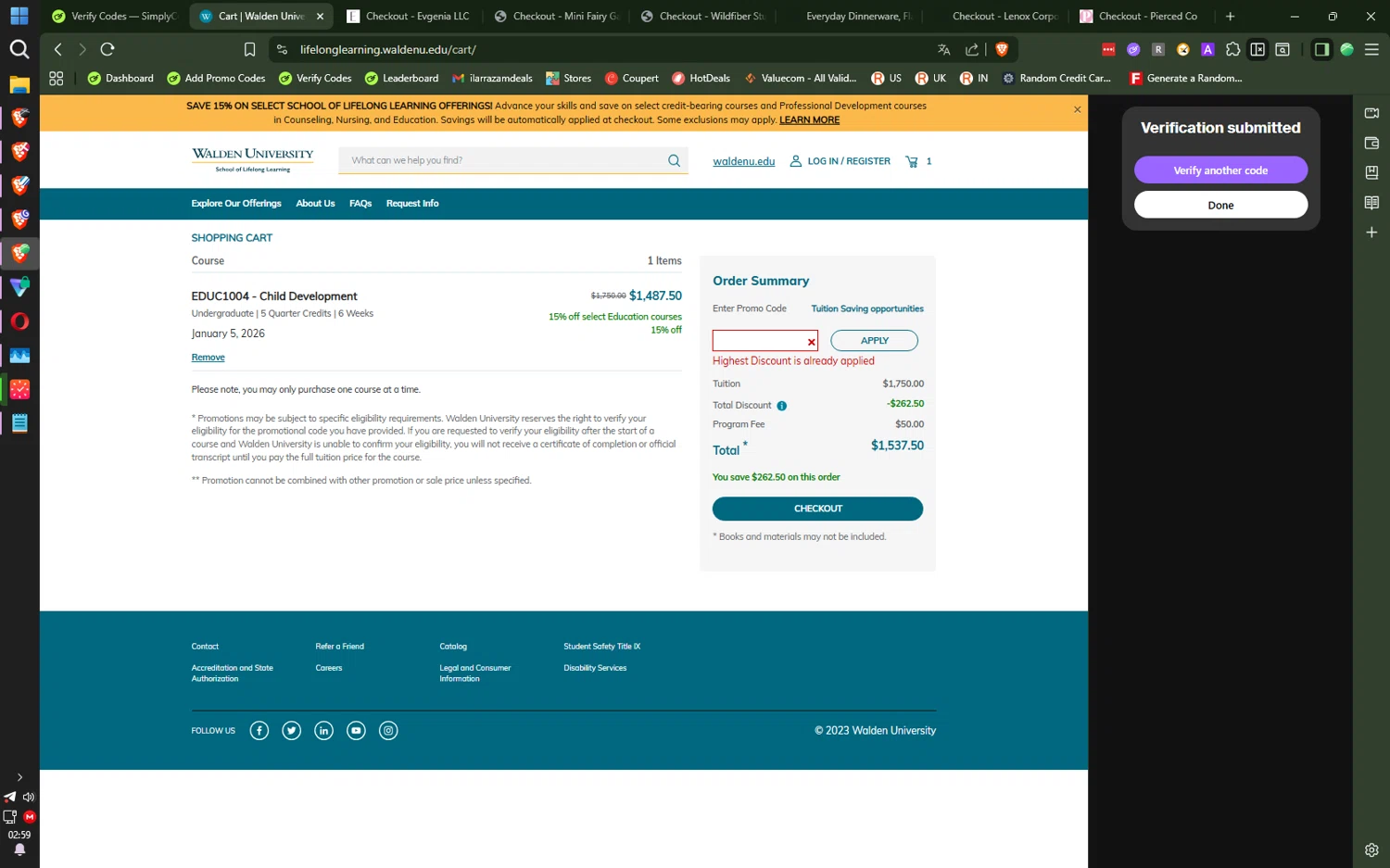1390x868 pixels.
Task: Open the sidebar wallet icon
Action: pos(1371,143)
